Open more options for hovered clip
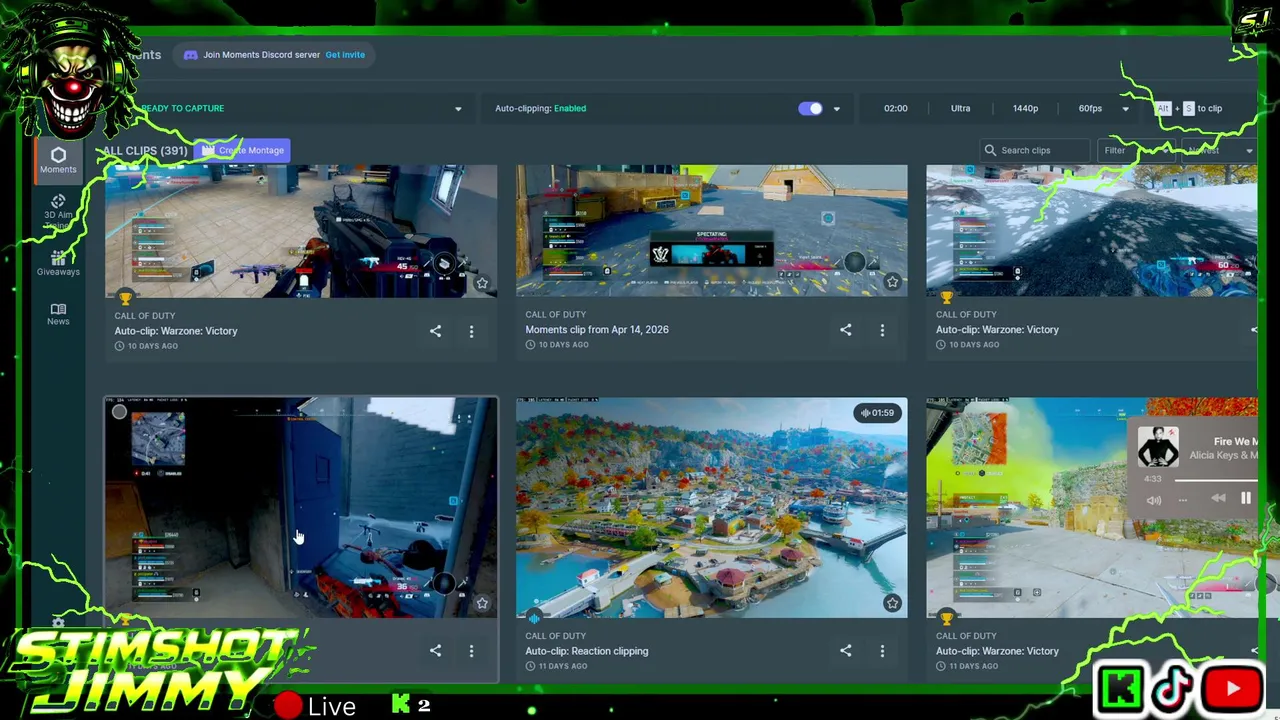Viewport: 1280px width, 720px height. pyautogui.click(x=471, y=651)
